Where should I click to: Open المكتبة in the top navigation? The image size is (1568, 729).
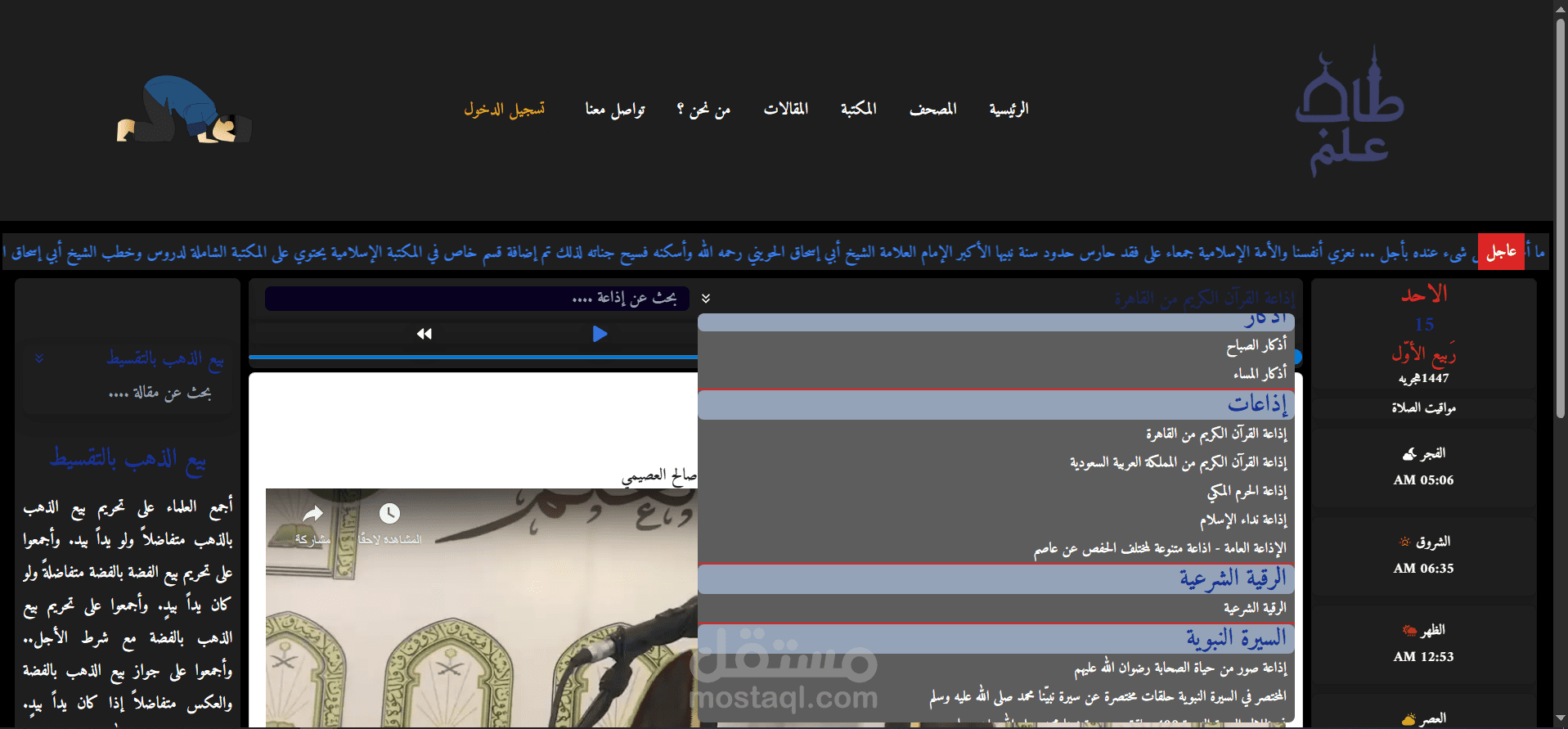tap(858, 109)
